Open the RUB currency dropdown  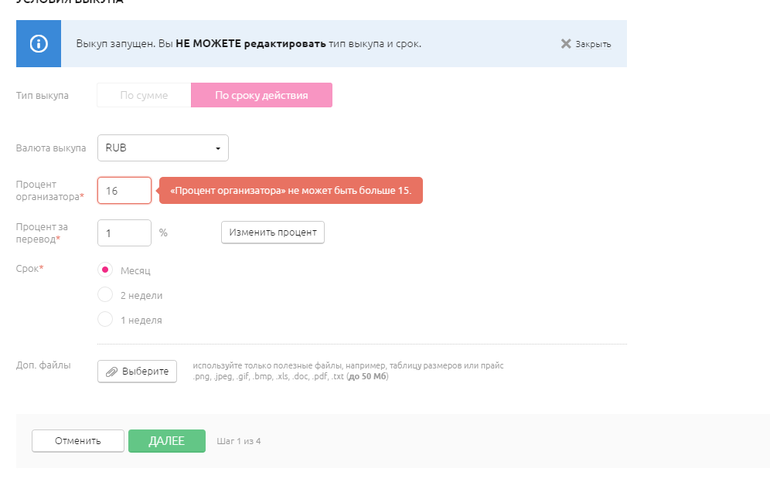click(x=163, y=148)
